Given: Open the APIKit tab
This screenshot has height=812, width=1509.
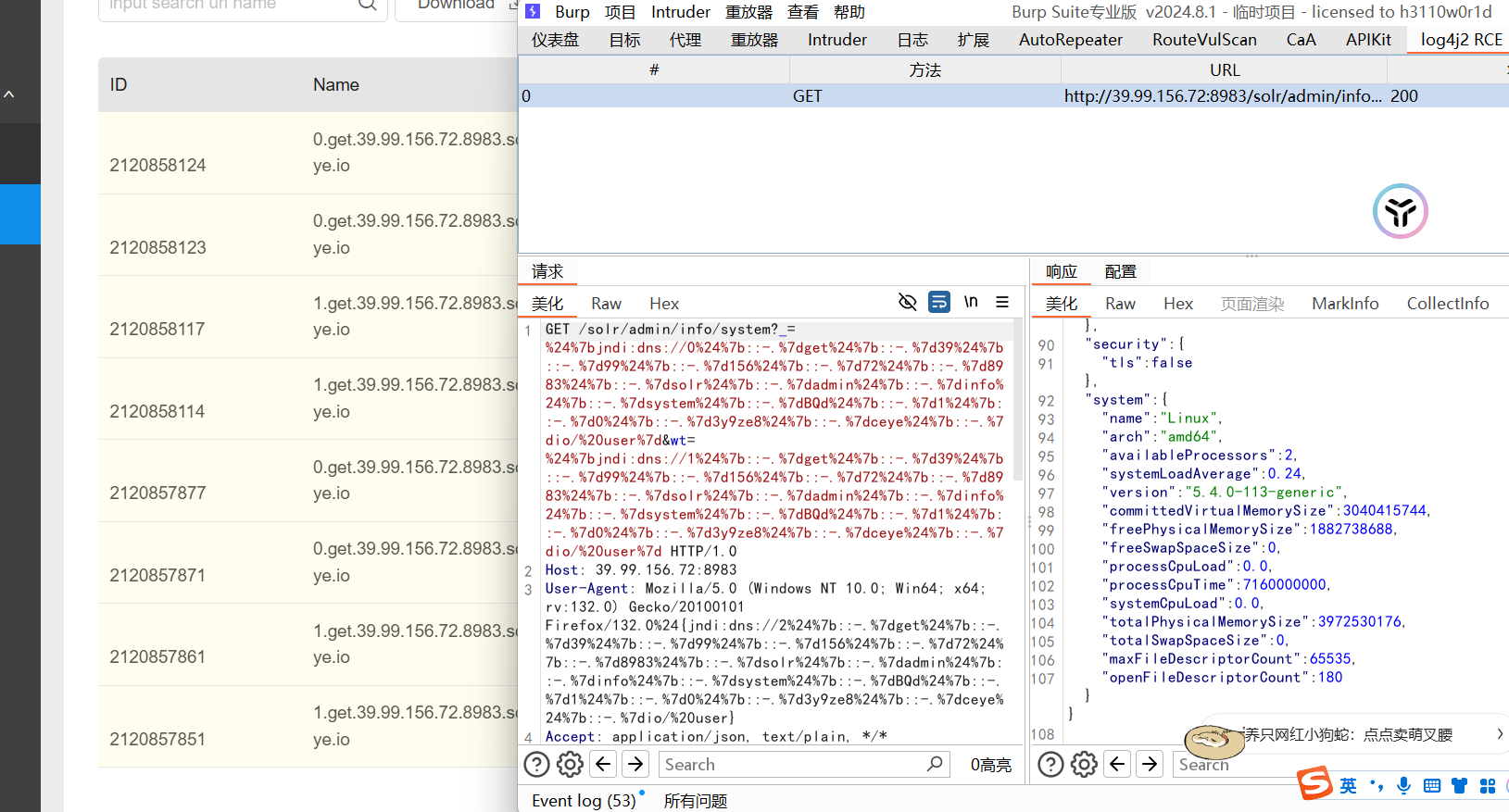Looking at the screenshot, I should 1368,40.
